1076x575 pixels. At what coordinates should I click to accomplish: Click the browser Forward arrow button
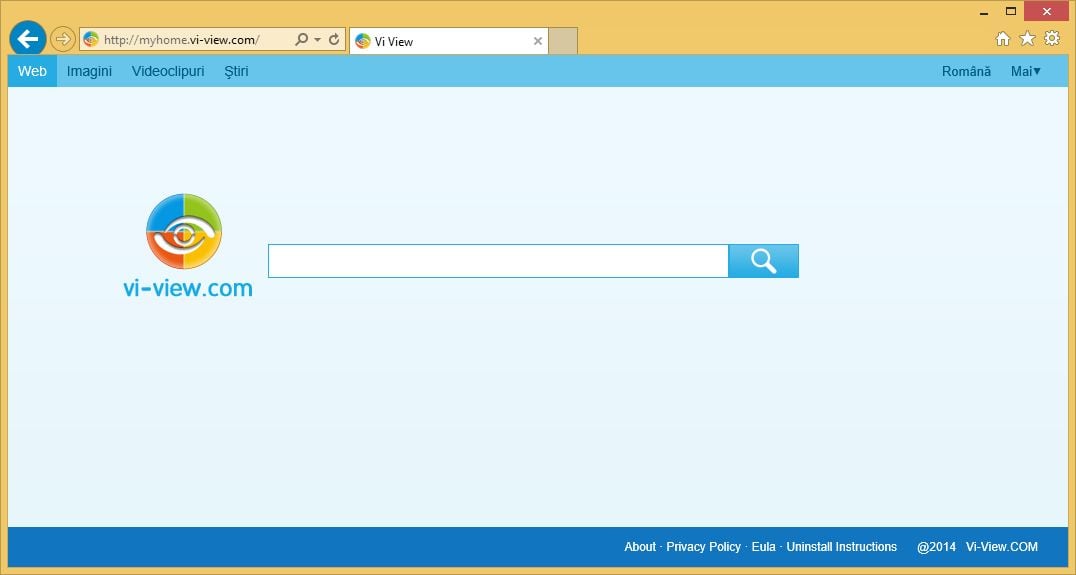(62, 39)
